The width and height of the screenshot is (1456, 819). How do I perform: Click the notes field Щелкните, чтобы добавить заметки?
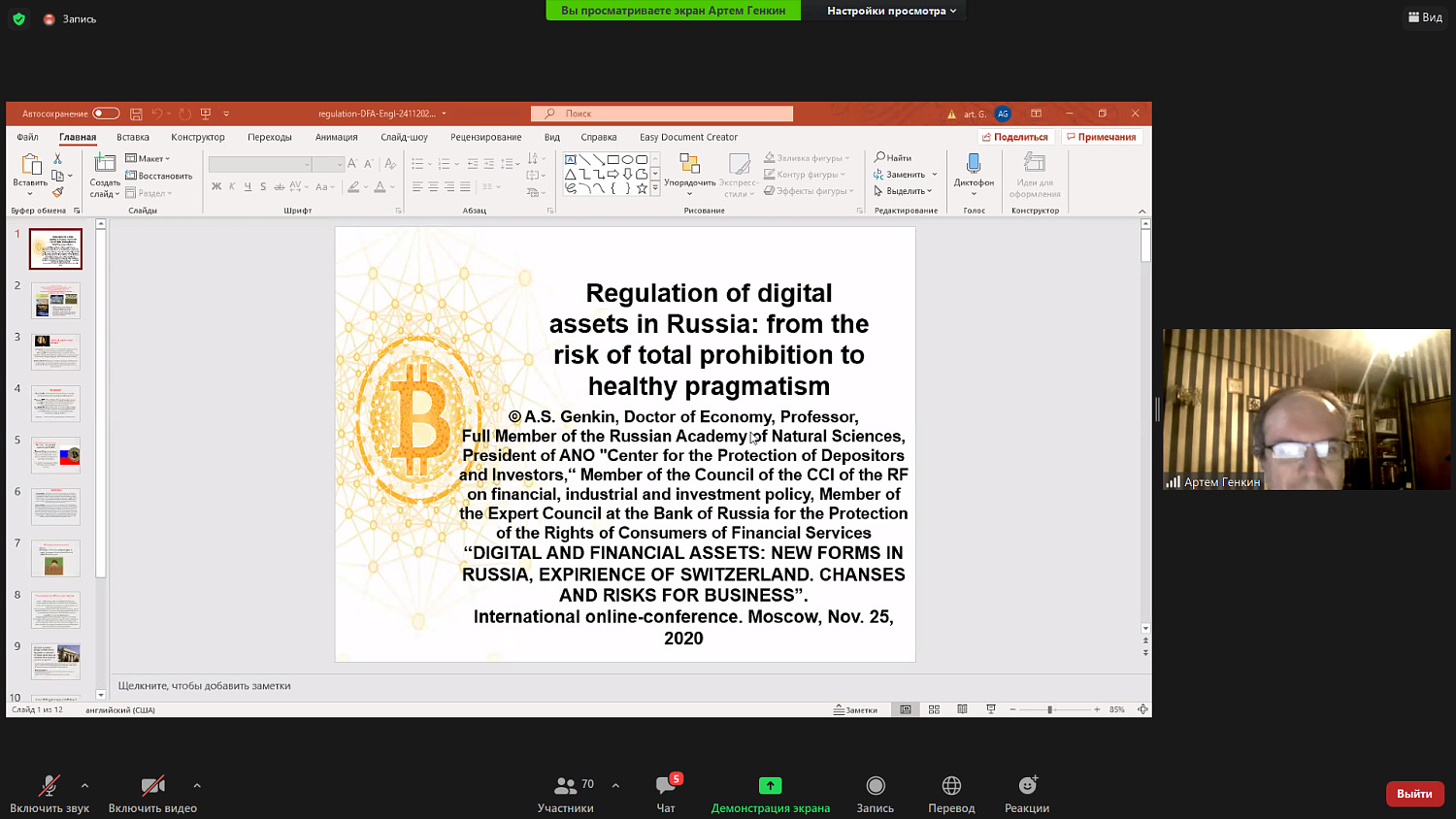[x=204, y=685]
